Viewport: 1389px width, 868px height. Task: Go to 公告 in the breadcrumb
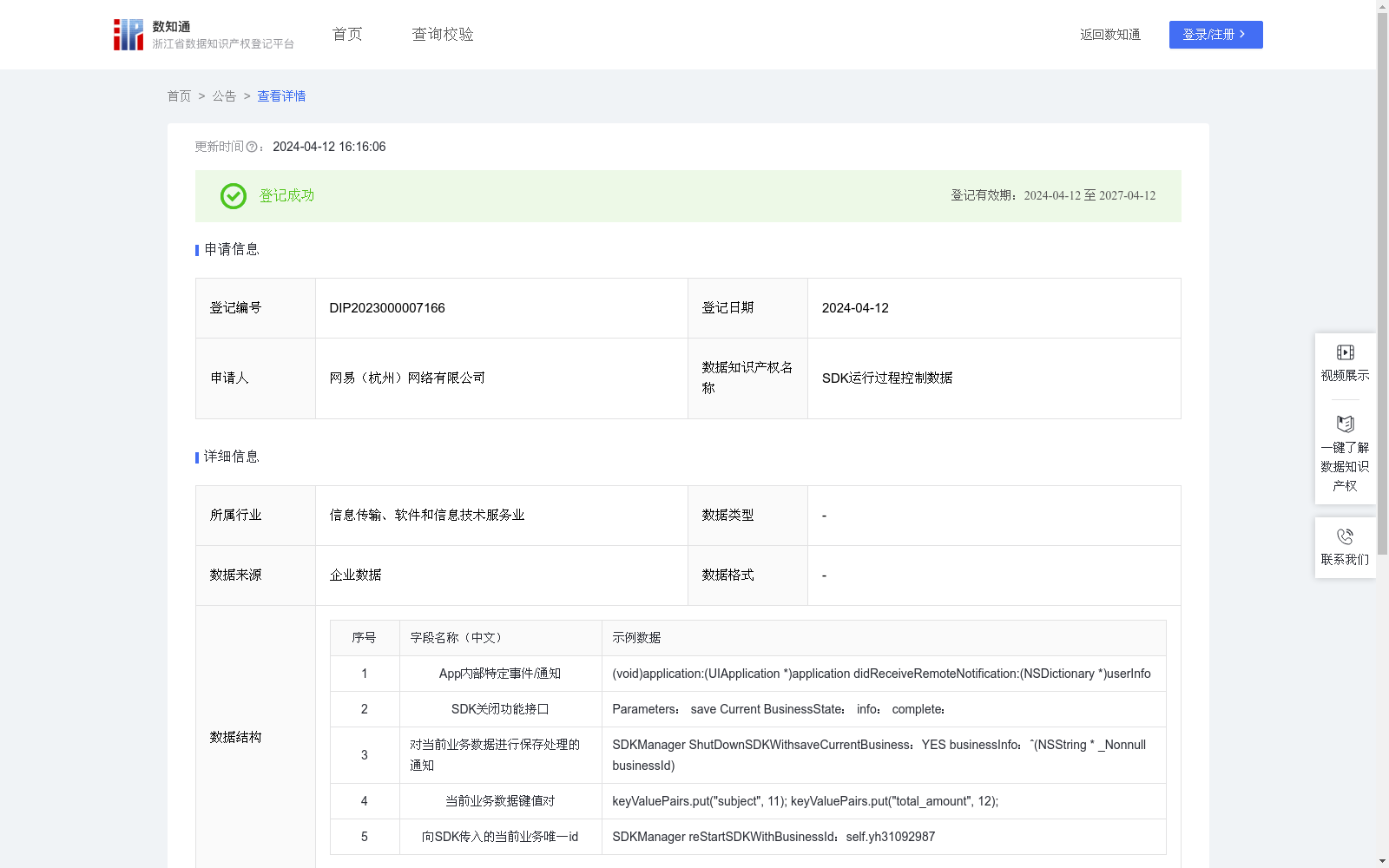(224, 96)
